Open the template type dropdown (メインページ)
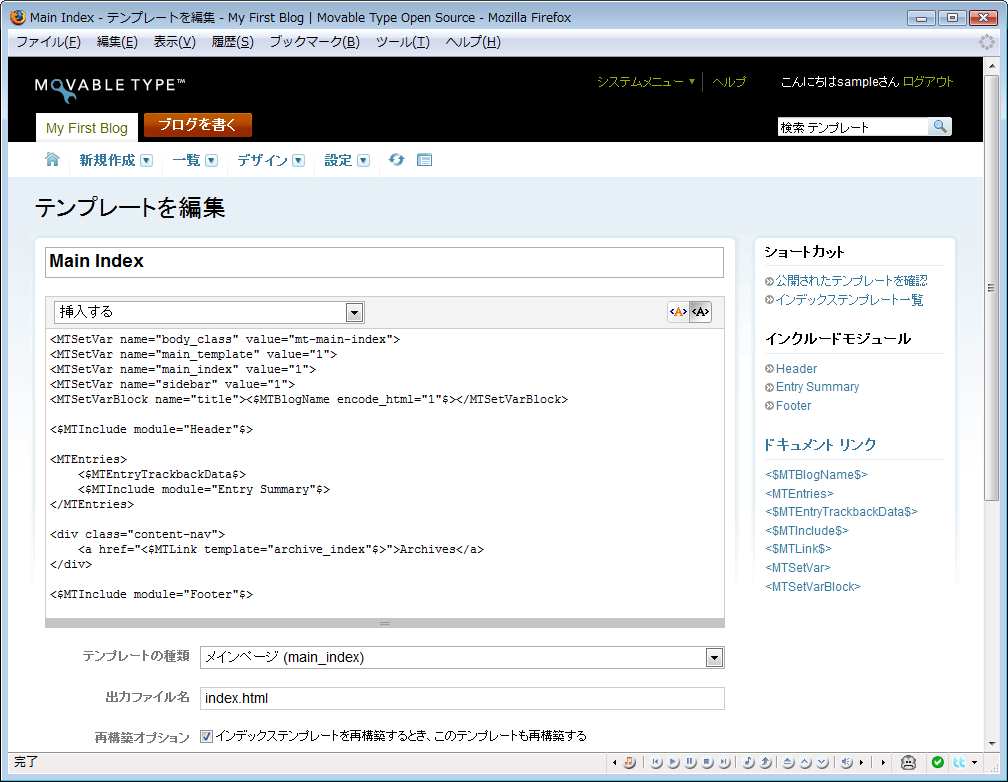 pos(462,657)
